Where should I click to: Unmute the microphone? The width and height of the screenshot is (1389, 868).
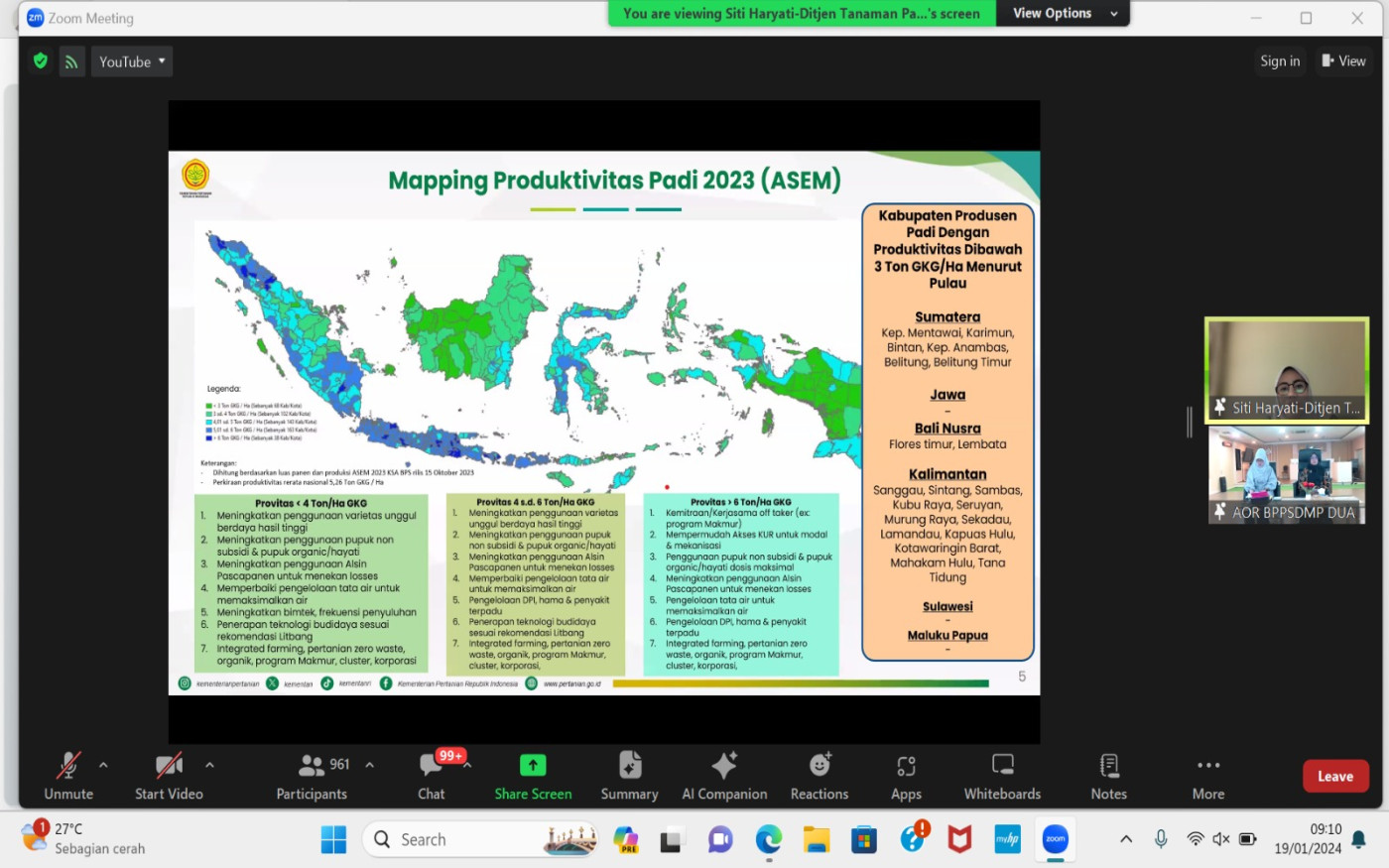tap(68, 776)
